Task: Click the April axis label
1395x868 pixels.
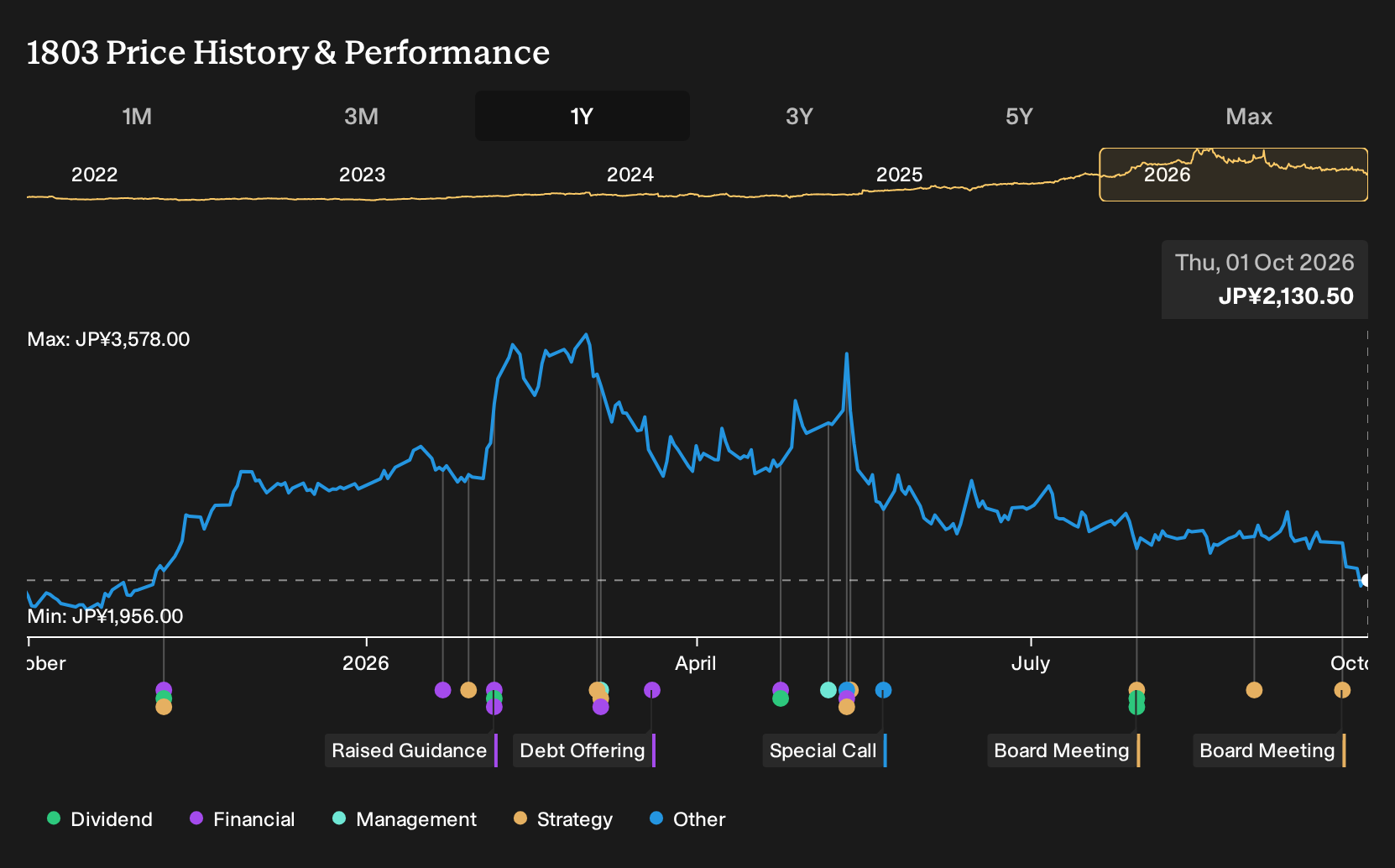Action: pos(696,663)
